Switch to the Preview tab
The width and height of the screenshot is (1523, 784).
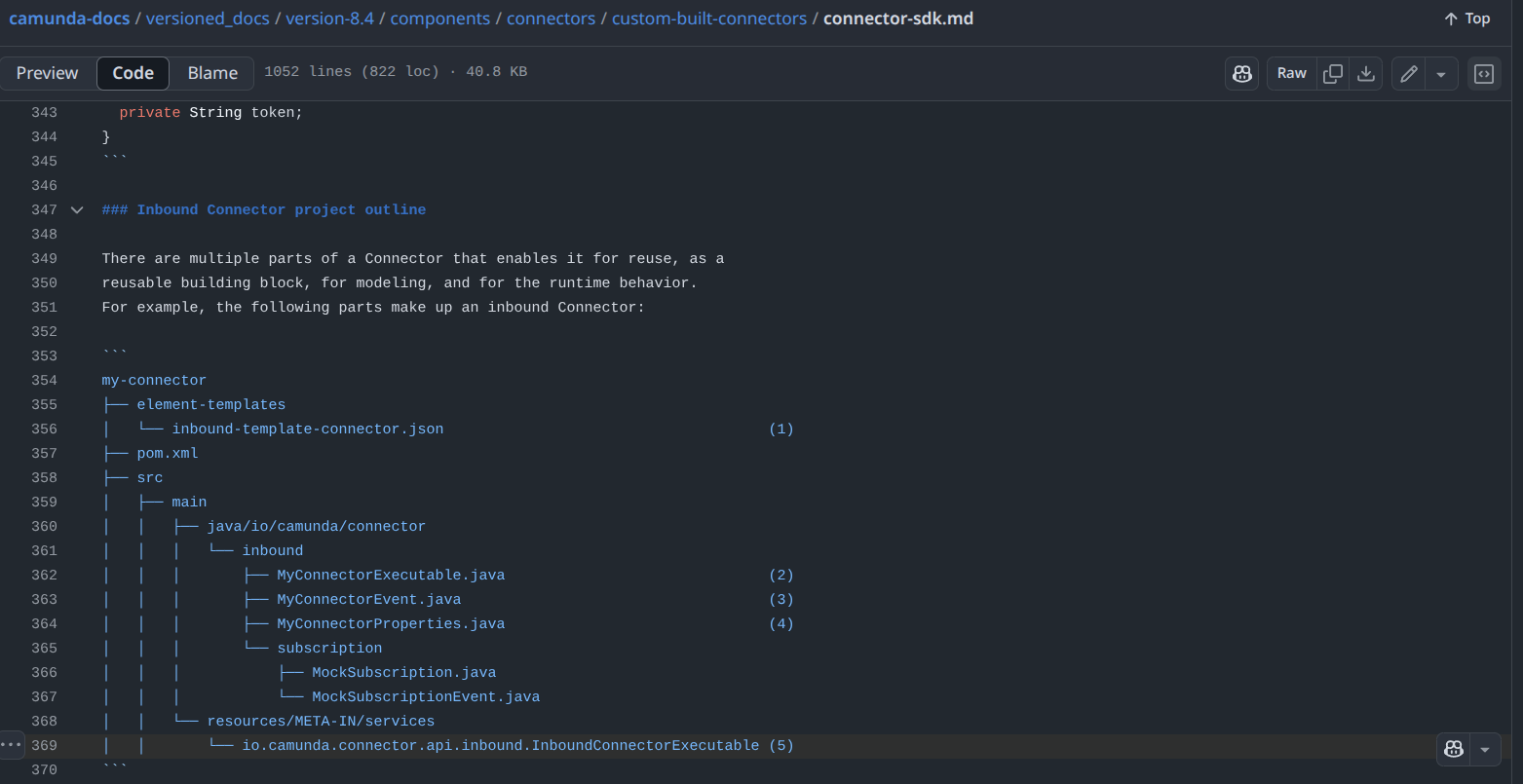pos(47,73)
